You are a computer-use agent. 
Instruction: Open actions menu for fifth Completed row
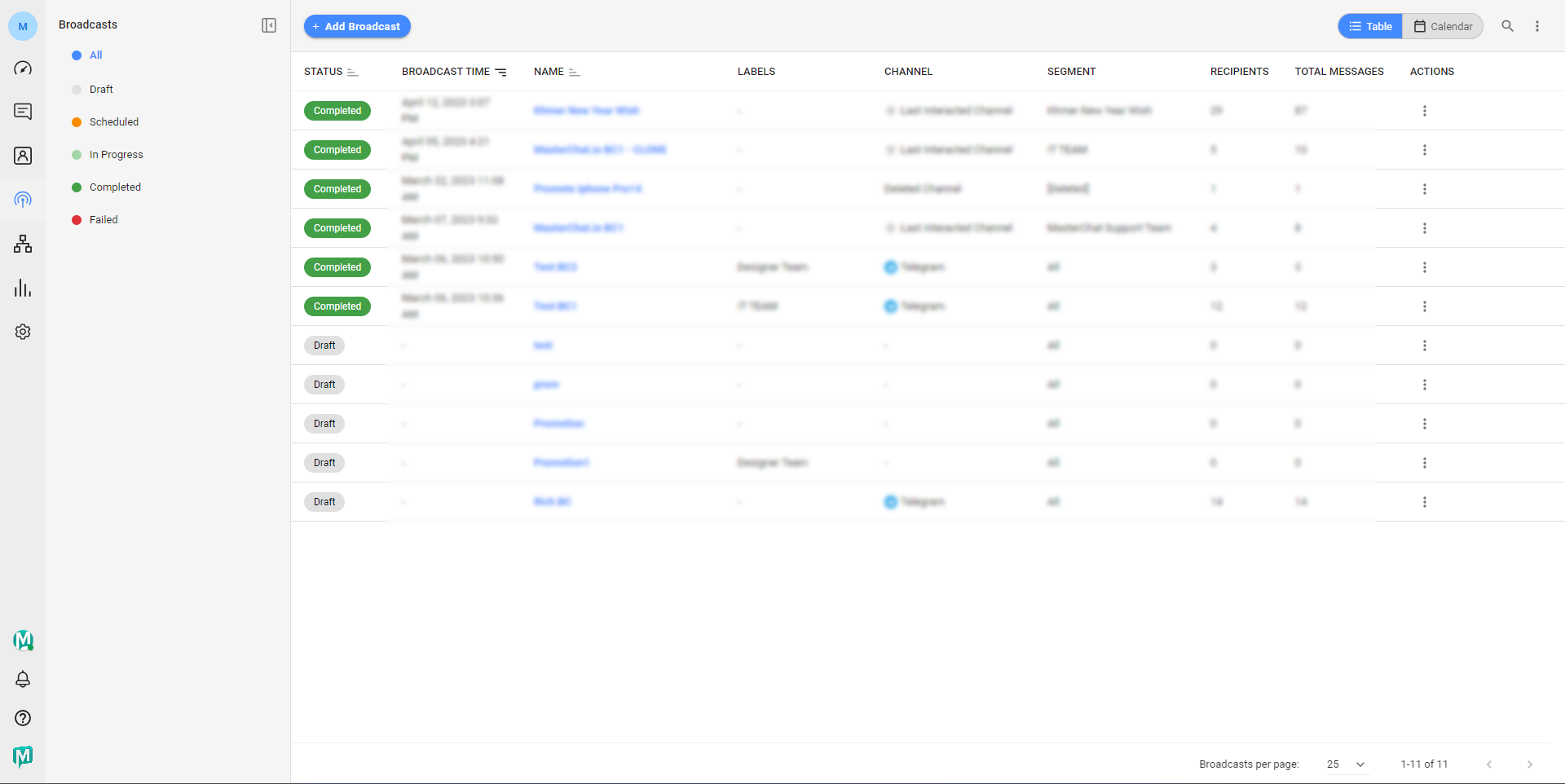(x=1425, y=267)
